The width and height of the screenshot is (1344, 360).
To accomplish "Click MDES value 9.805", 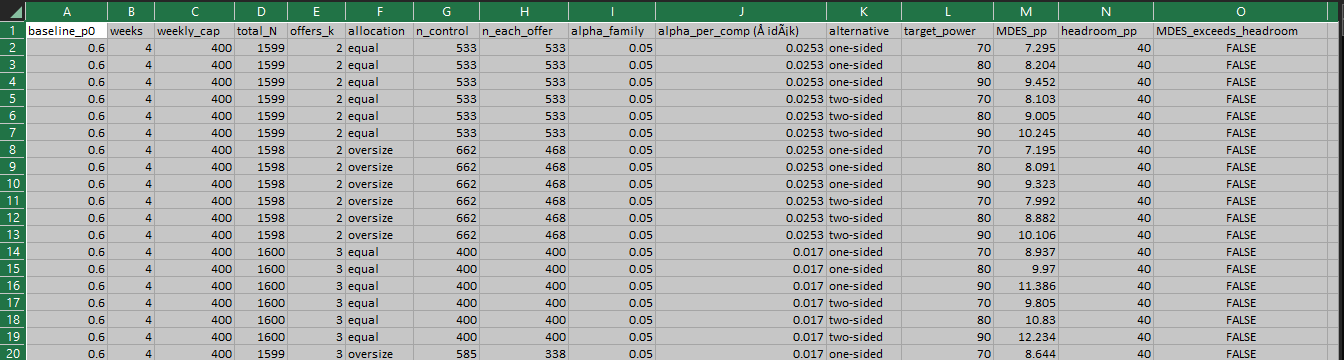I will coord(1026,303).
